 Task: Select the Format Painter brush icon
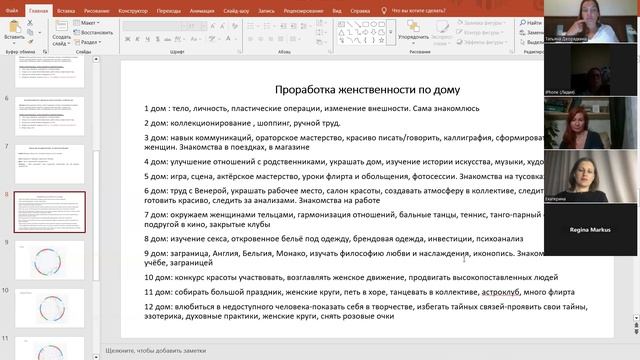30,41
